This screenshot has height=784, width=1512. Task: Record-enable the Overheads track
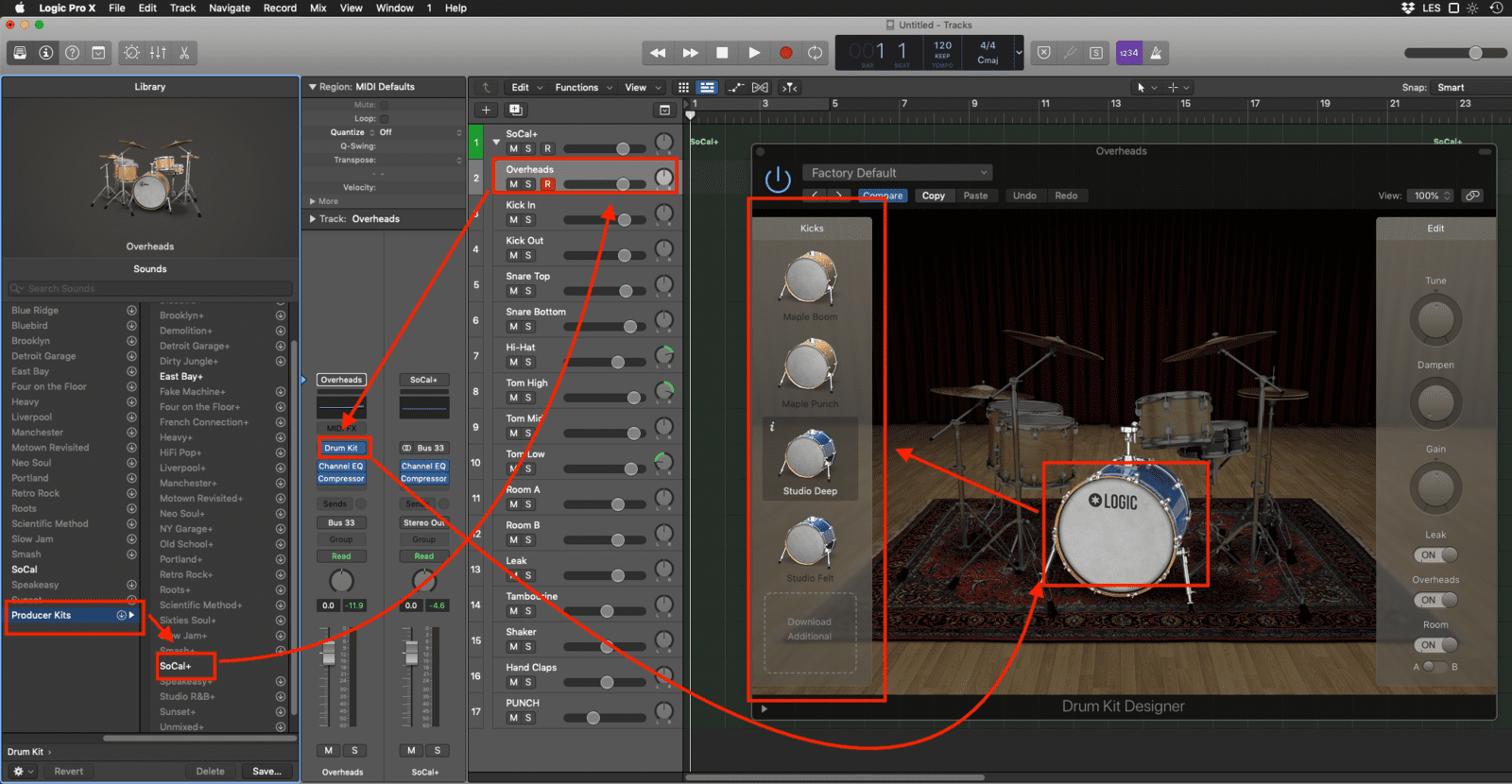click(547, 184)
